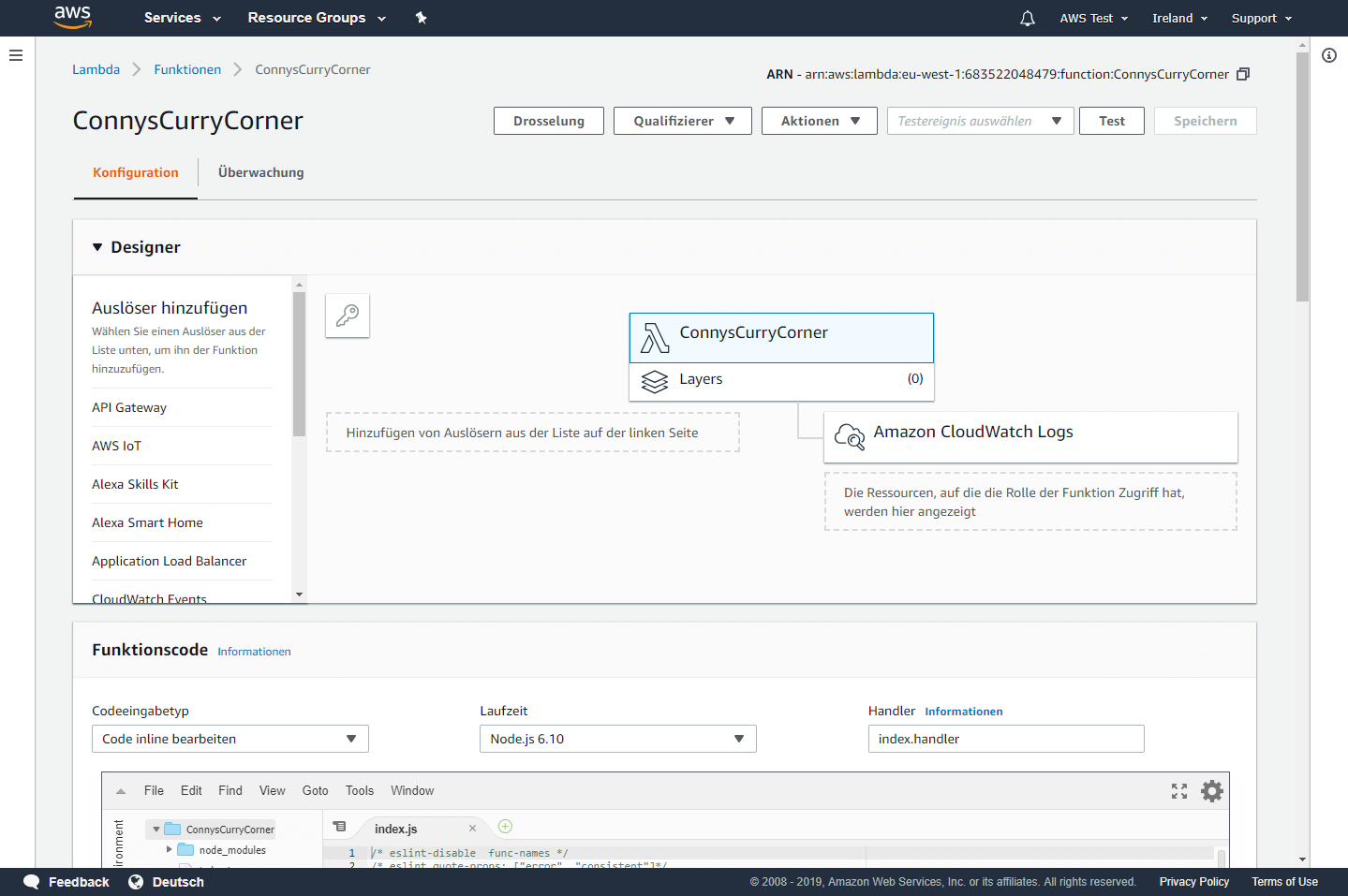Click the Handler input field
1348x896 pixels.
(1006, 739)
